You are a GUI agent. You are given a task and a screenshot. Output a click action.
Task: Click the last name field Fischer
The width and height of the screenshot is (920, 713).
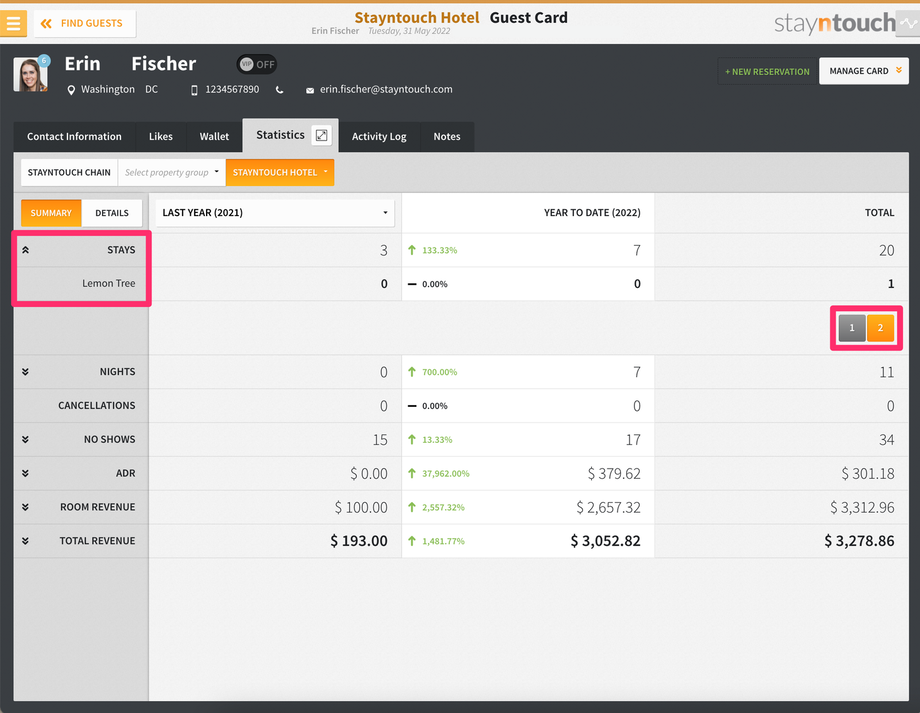click(x=164, y=63)
